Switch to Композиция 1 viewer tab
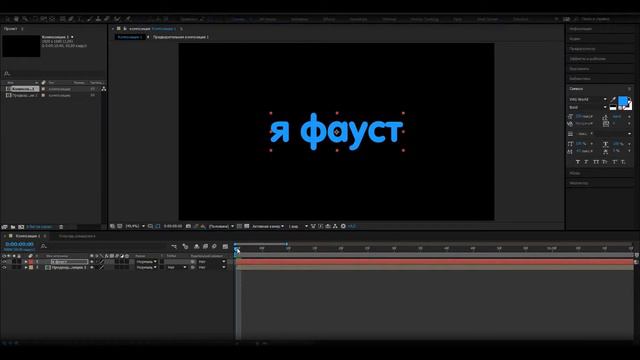 130,37
